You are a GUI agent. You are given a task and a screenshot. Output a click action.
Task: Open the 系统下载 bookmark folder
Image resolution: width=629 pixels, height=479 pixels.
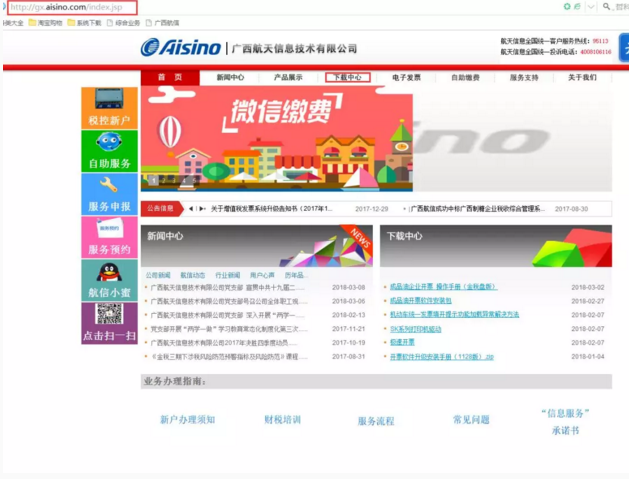pyautogui.click(x=84, y=23)
